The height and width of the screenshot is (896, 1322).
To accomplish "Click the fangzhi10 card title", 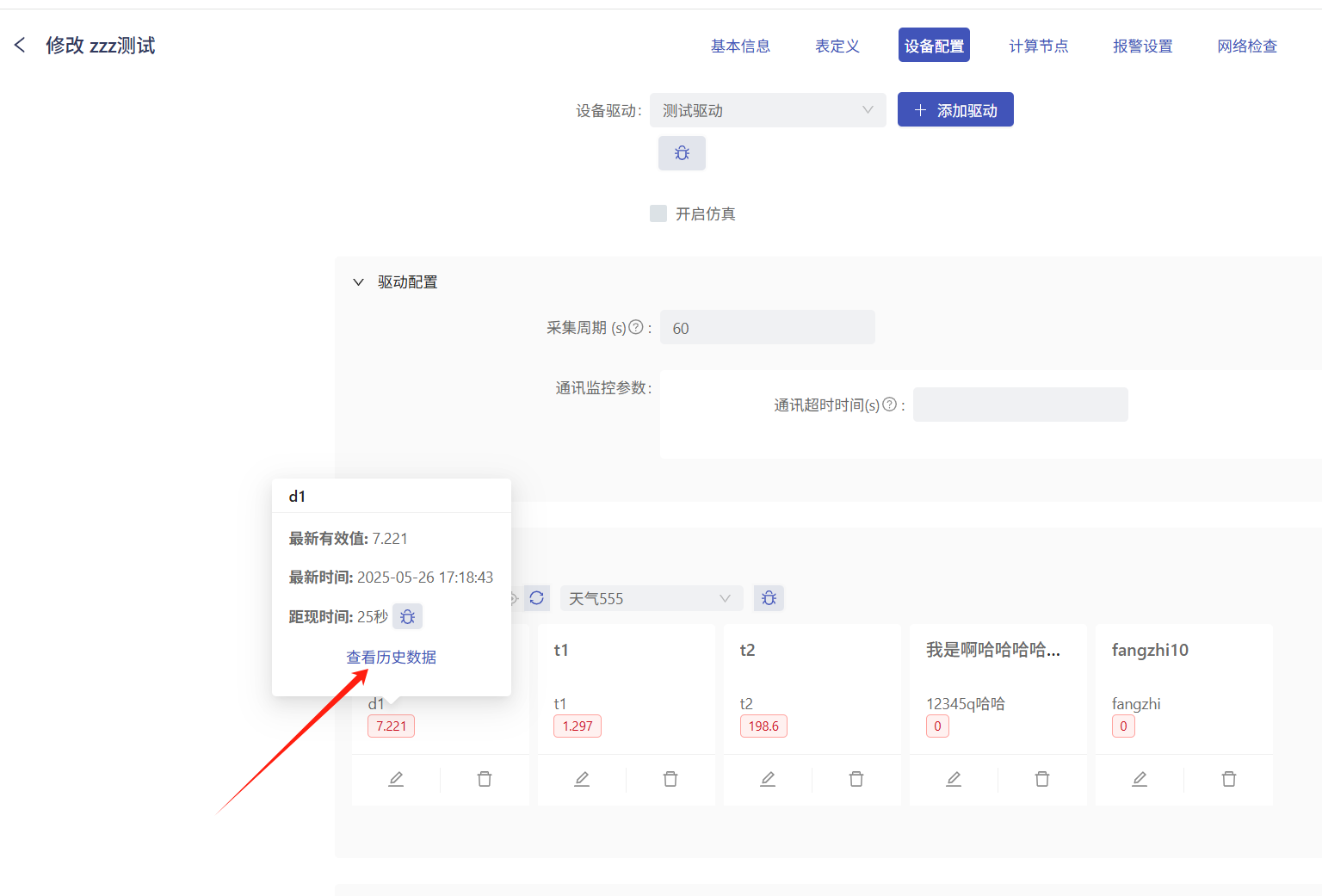I will coord(1150,650).
